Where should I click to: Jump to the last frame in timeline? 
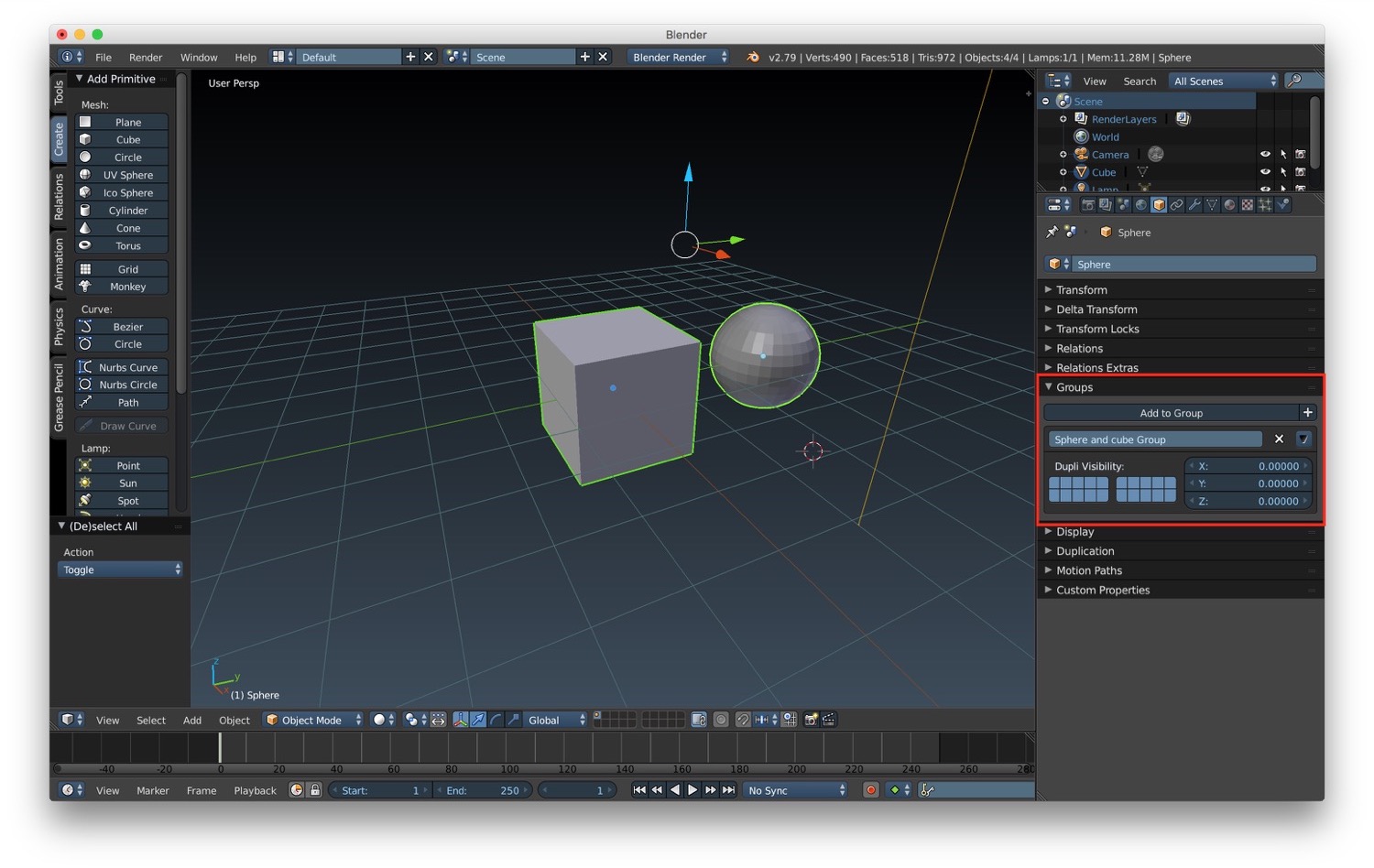(x=728, y=790)
